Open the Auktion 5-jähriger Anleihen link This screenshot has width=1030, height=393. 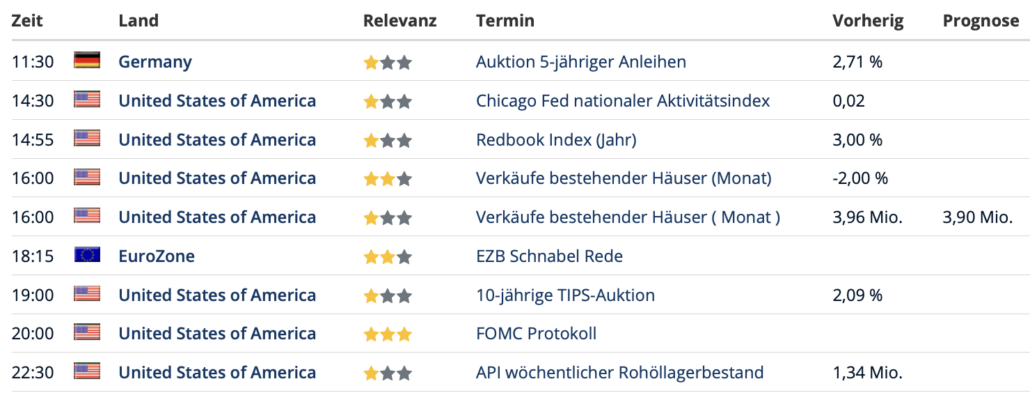pos(581,62)
